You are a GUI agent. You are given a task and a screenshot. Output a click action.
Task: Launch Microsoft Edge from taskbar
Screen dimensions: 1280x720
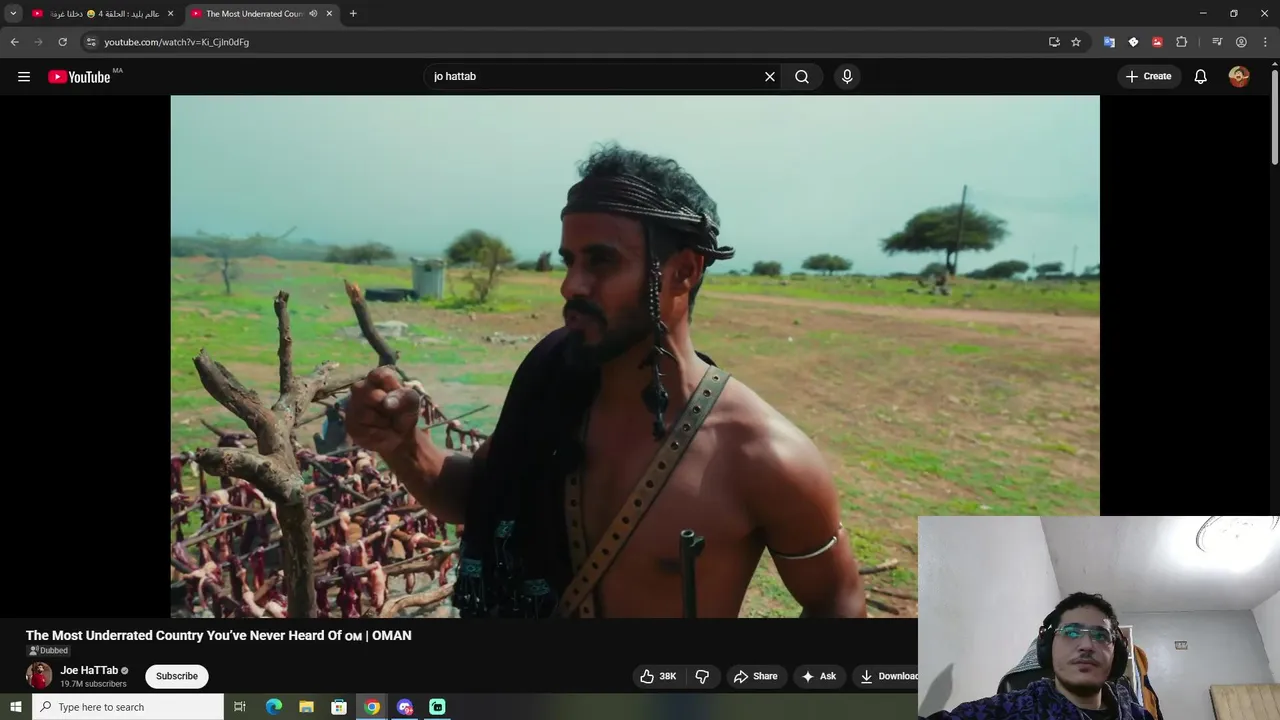274,707
